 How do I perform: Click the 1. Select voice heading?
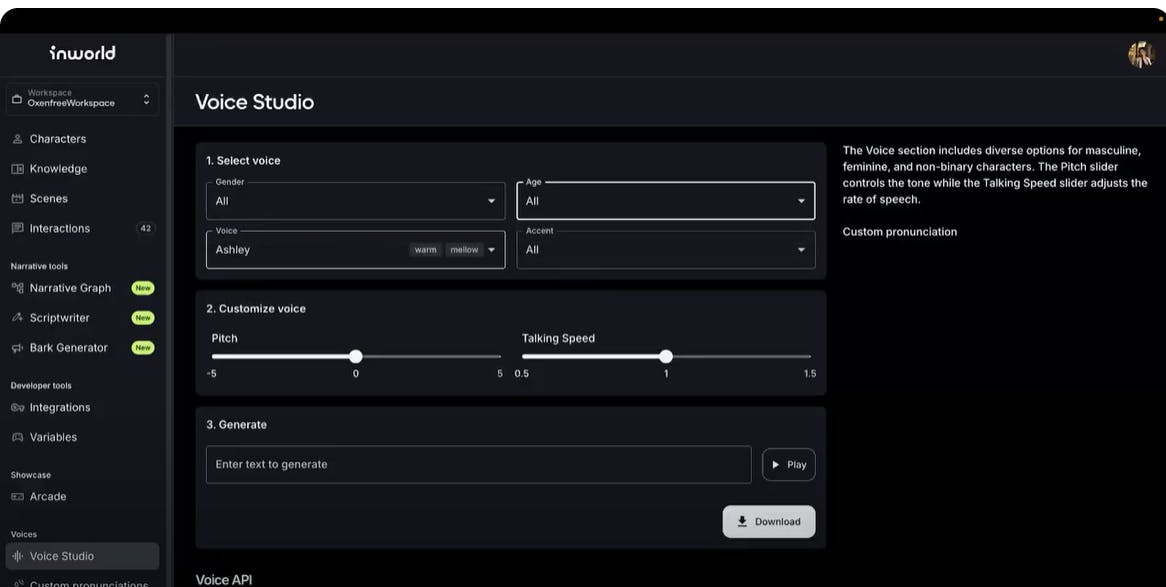(243, 161)
